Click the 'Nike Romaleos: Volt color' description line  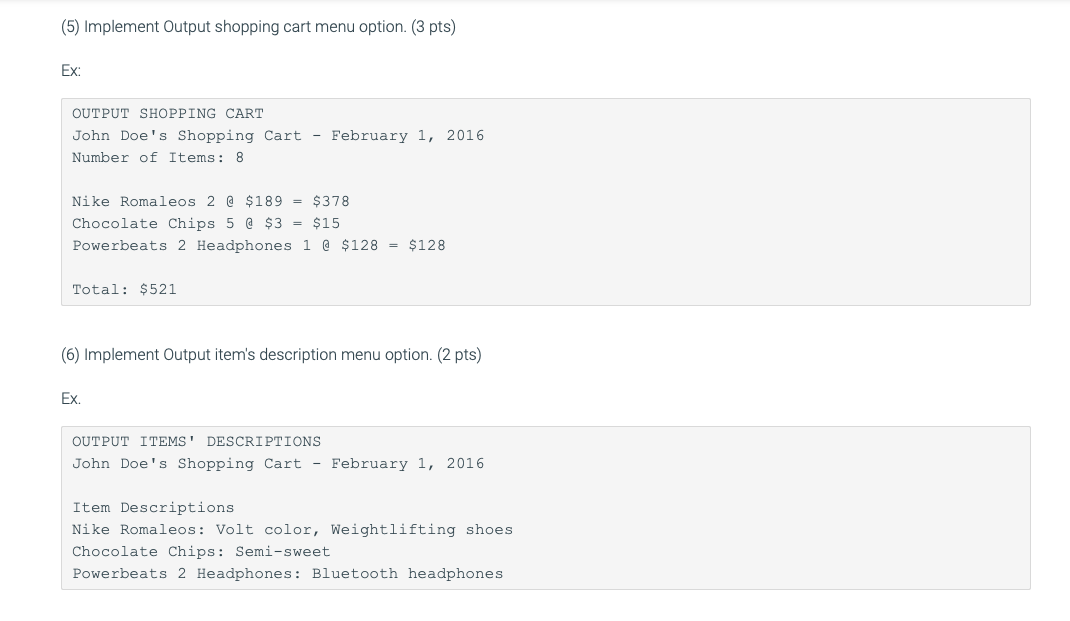pyautogui.click(x=292, y=530)
